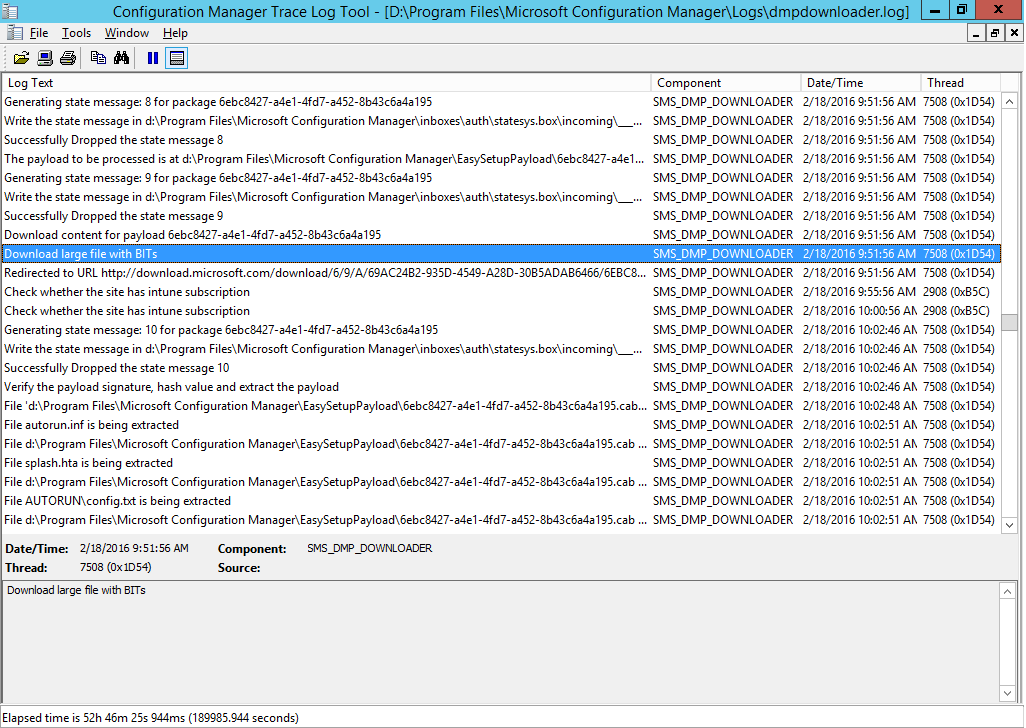
Task: Click the Date/Time value in the details pane
Action: pyautogui.click(x=134, y=548)
